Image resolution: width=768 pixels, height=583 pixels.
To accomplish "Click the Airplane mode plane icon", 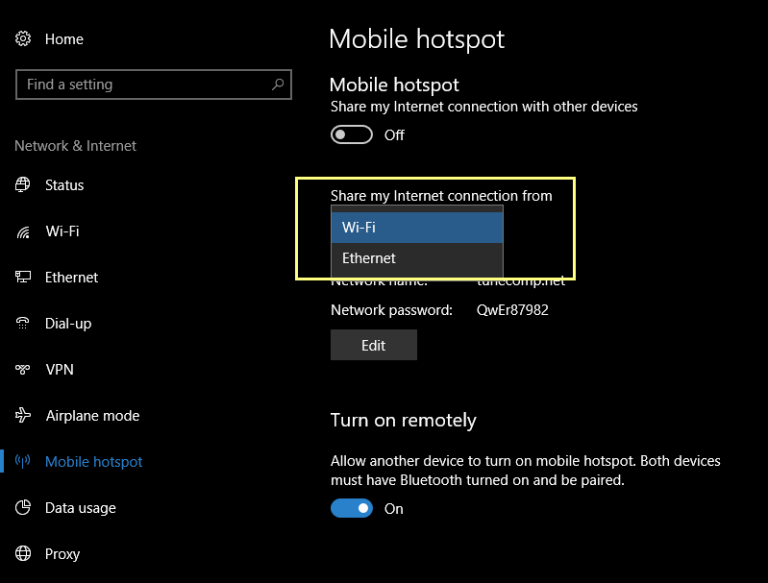I will [x=23, y=415].
